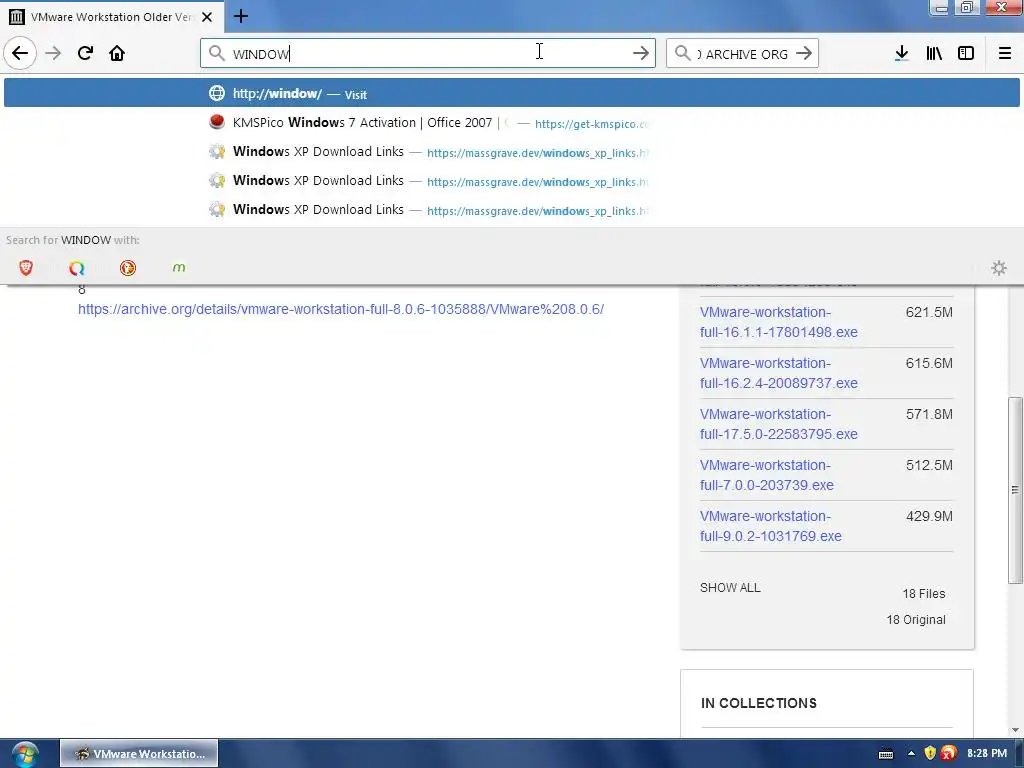Open search settings gear icon

click(x=999, y=268)
